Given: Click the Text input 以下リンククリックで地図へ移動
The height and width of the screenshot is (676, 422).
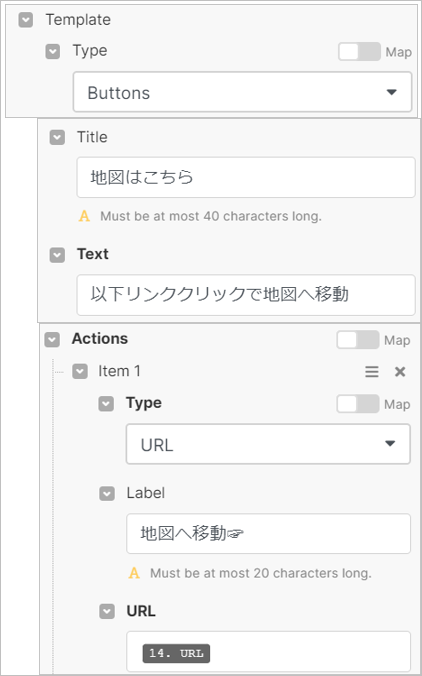Looking at the screenshot, I should tap(246, 294).
